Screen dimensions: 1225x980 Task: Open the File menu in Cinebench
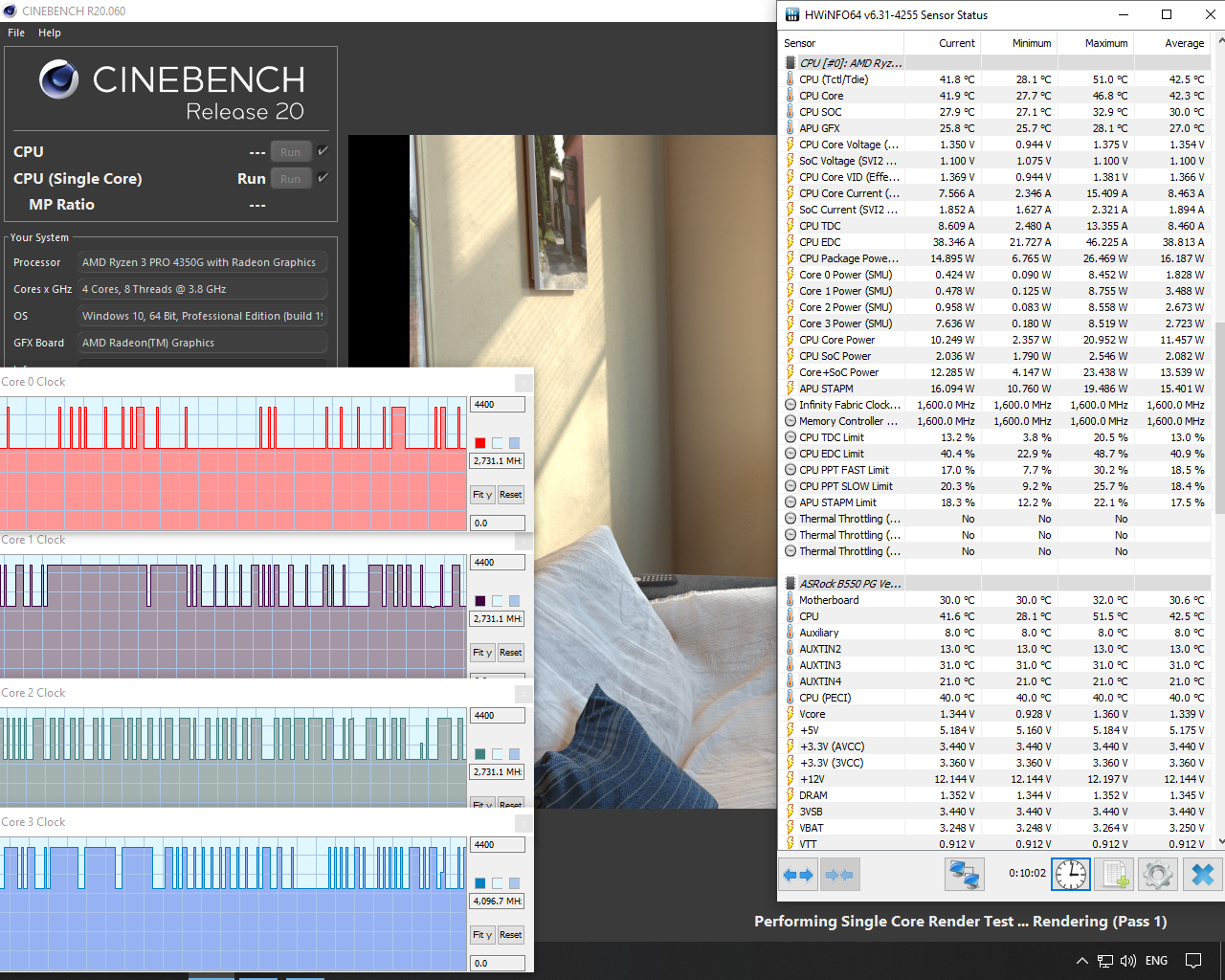tap(16, 33)
